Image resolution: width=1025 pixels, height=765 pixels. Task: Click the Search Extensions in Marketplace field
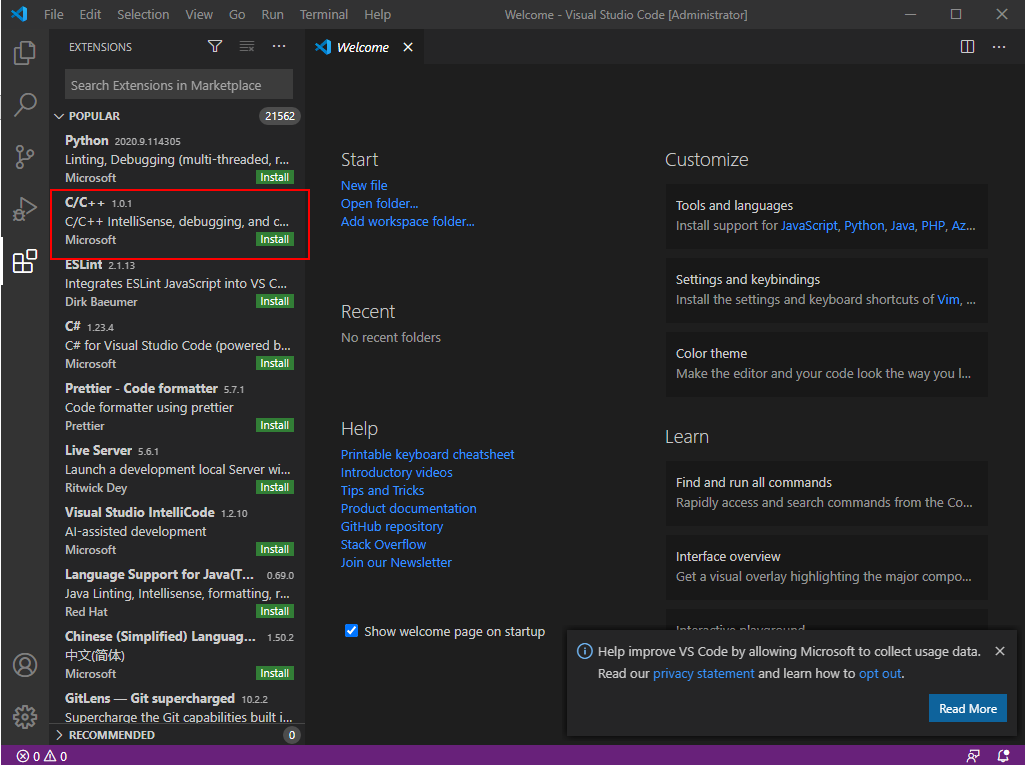pos(178,85)
